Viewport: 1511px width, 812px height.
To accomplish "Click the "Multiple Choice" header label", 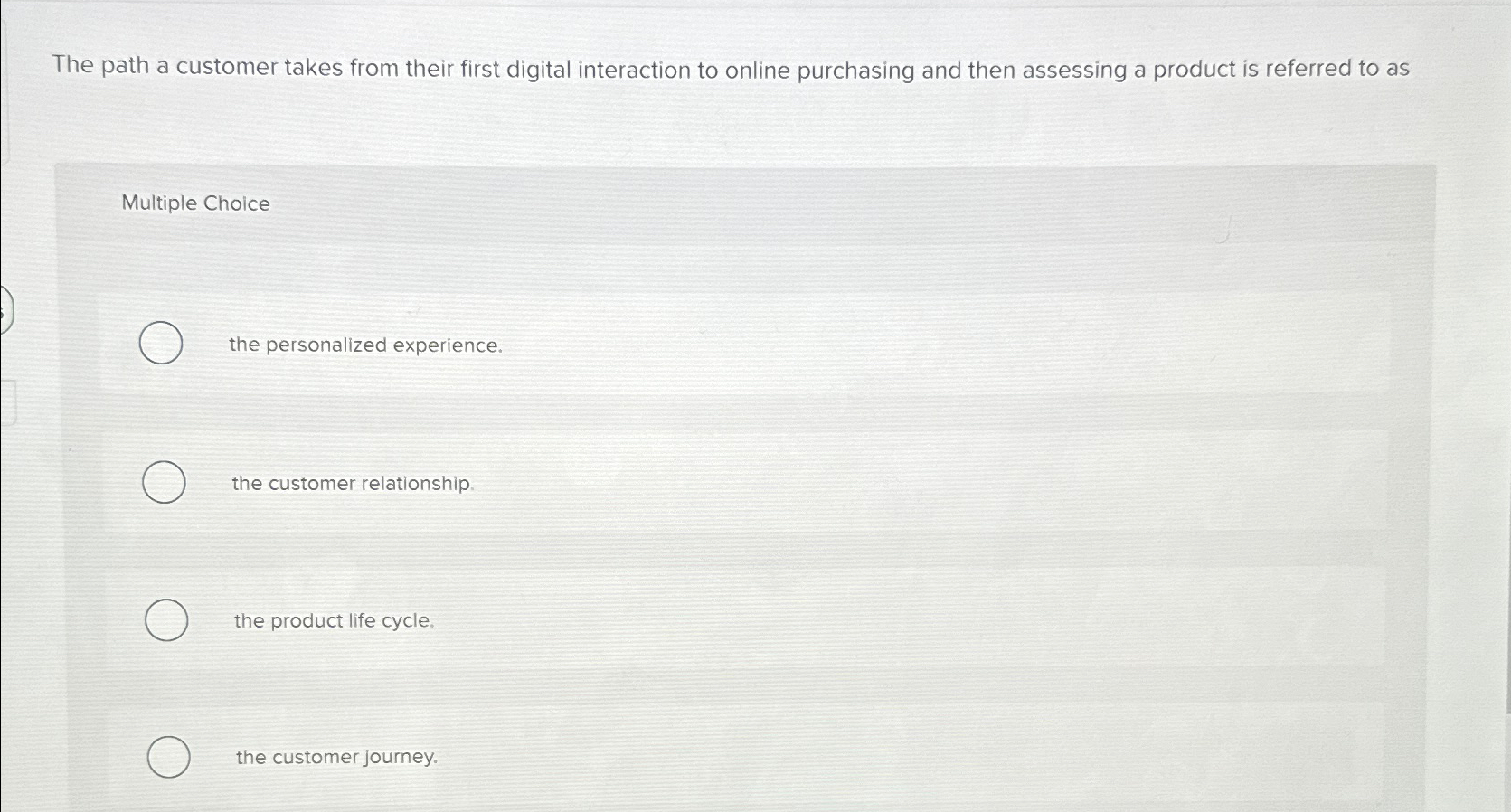I will (x=194, y=203).
